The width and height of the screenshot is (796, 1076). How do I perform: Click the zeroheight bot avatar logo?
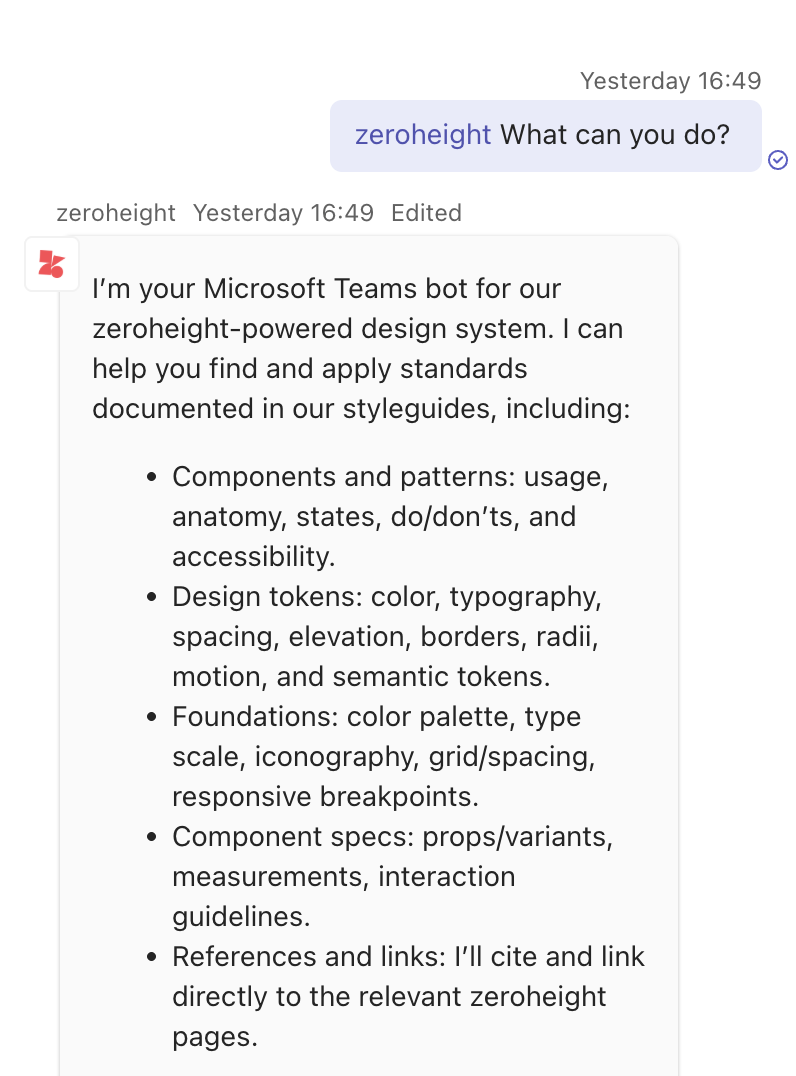pyautogui.click(x=51, y=264)
